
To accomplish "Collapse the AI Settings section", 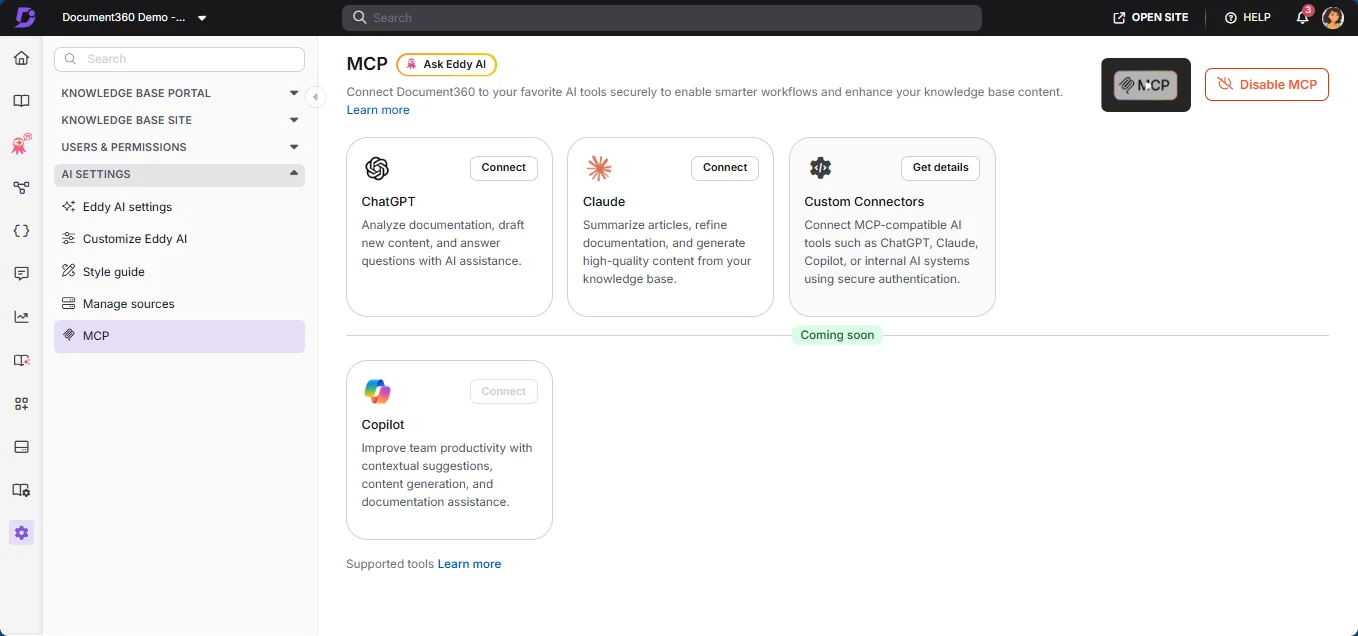I will (x=179, y=174).
